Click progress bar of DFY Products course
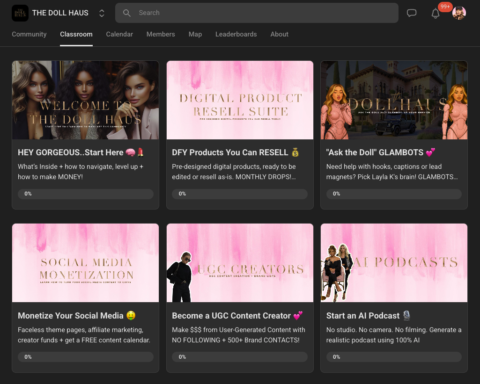 click(240, 194)
